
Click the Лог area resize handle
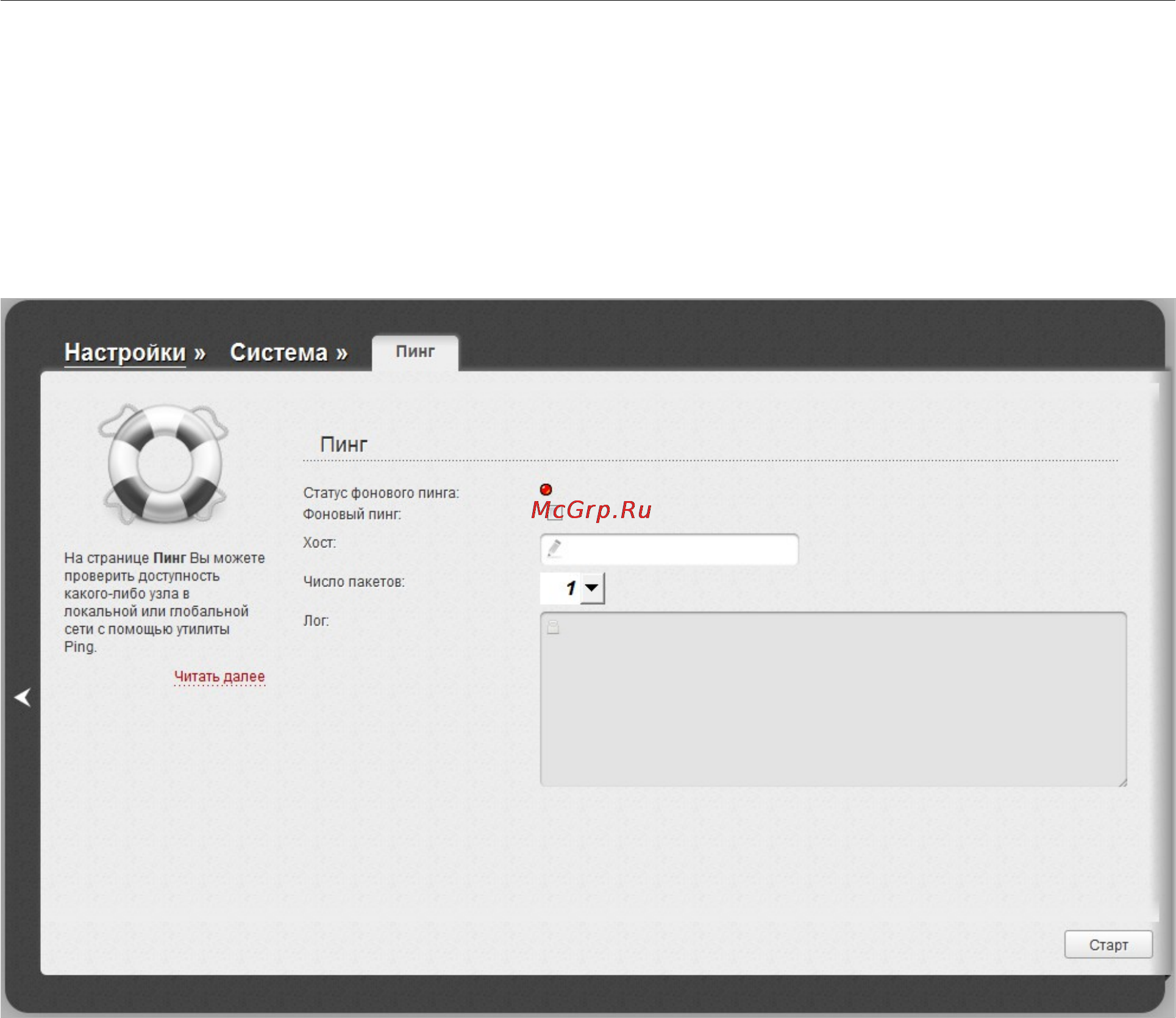pos(1122,782)
